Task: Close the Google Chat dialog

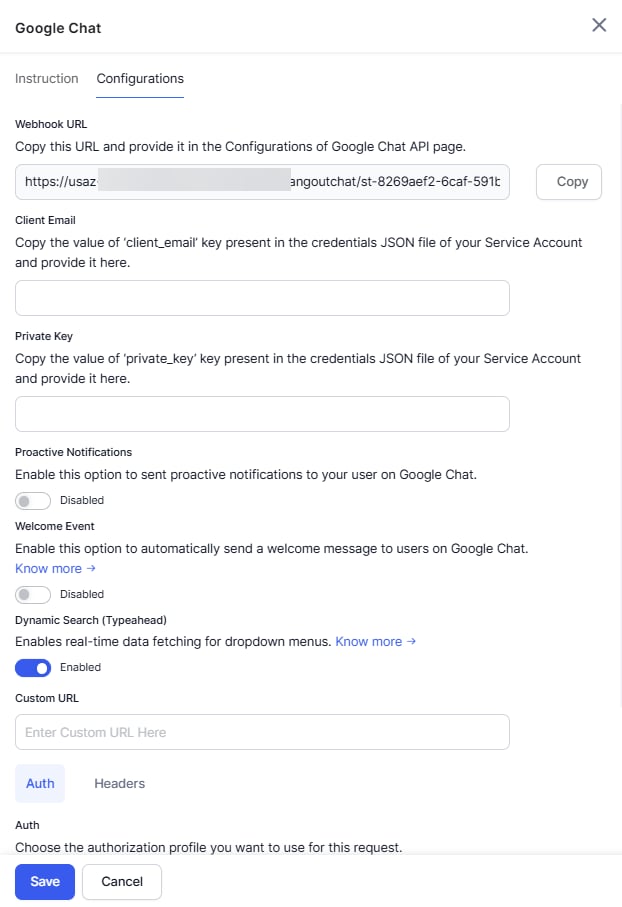Action: [599, 25]
